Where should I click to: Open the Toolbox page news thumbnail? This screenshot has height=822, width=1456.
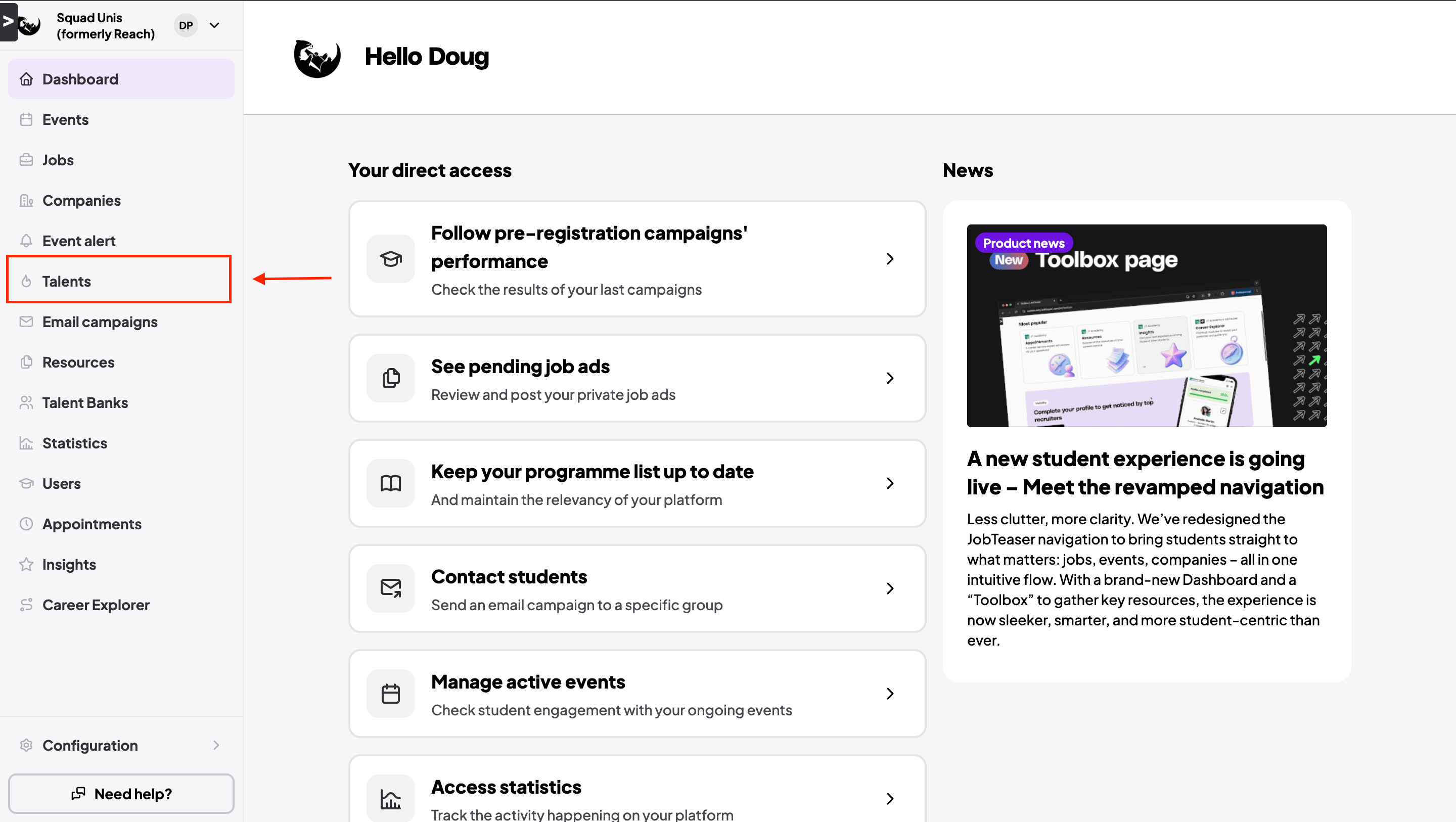1146,326
